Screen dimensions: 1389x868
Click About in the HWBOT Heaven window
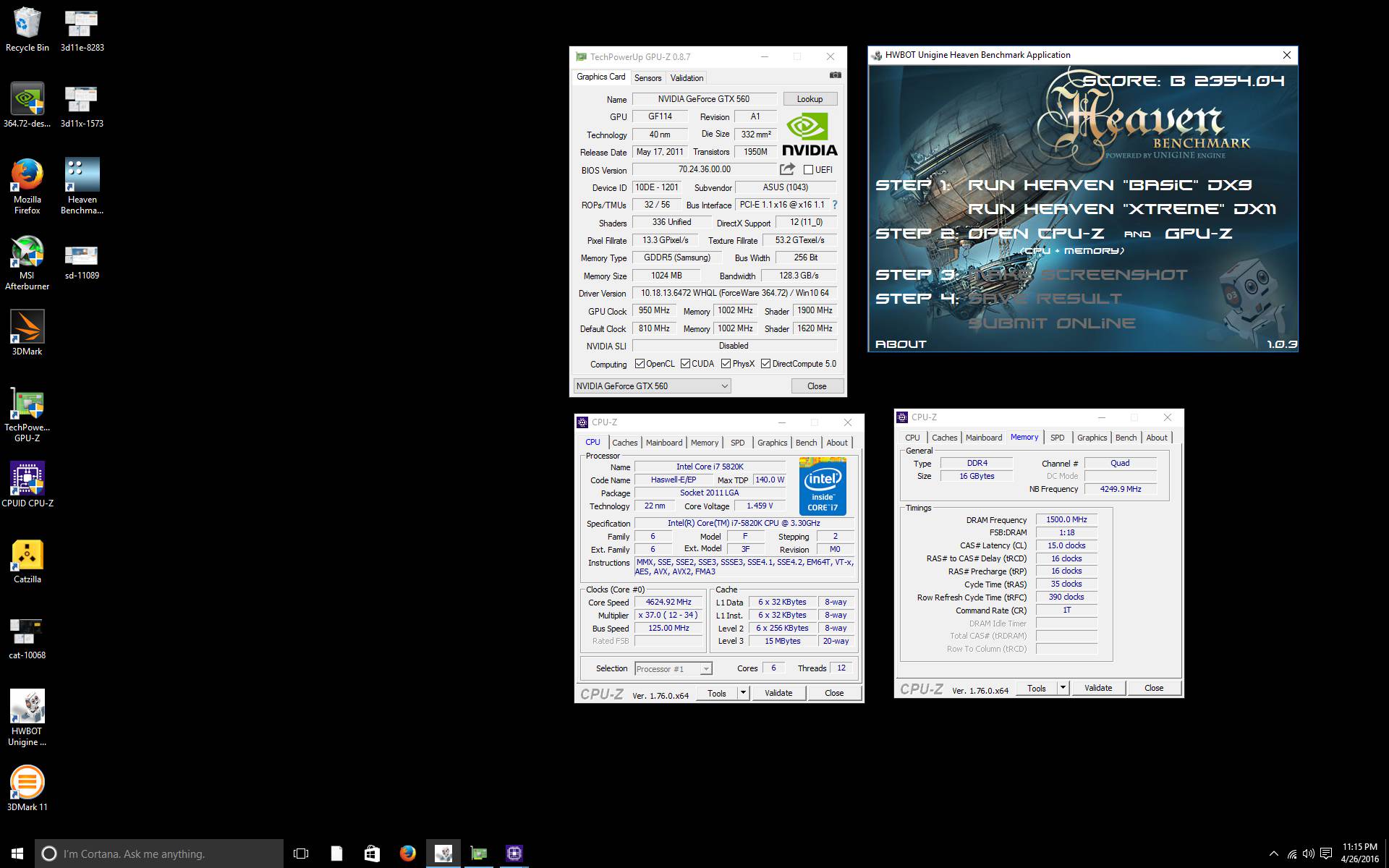tap(901, 344)
